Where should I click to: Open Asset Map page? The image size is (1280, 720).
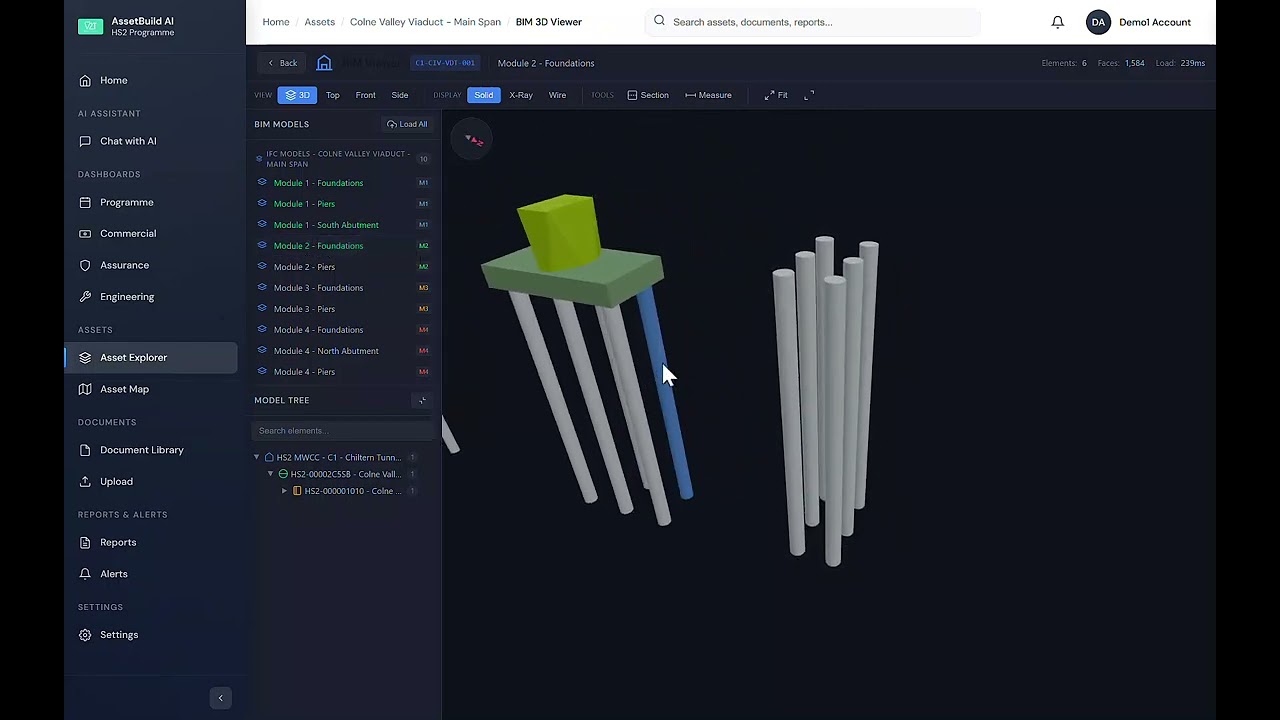[x=151, y=389]
